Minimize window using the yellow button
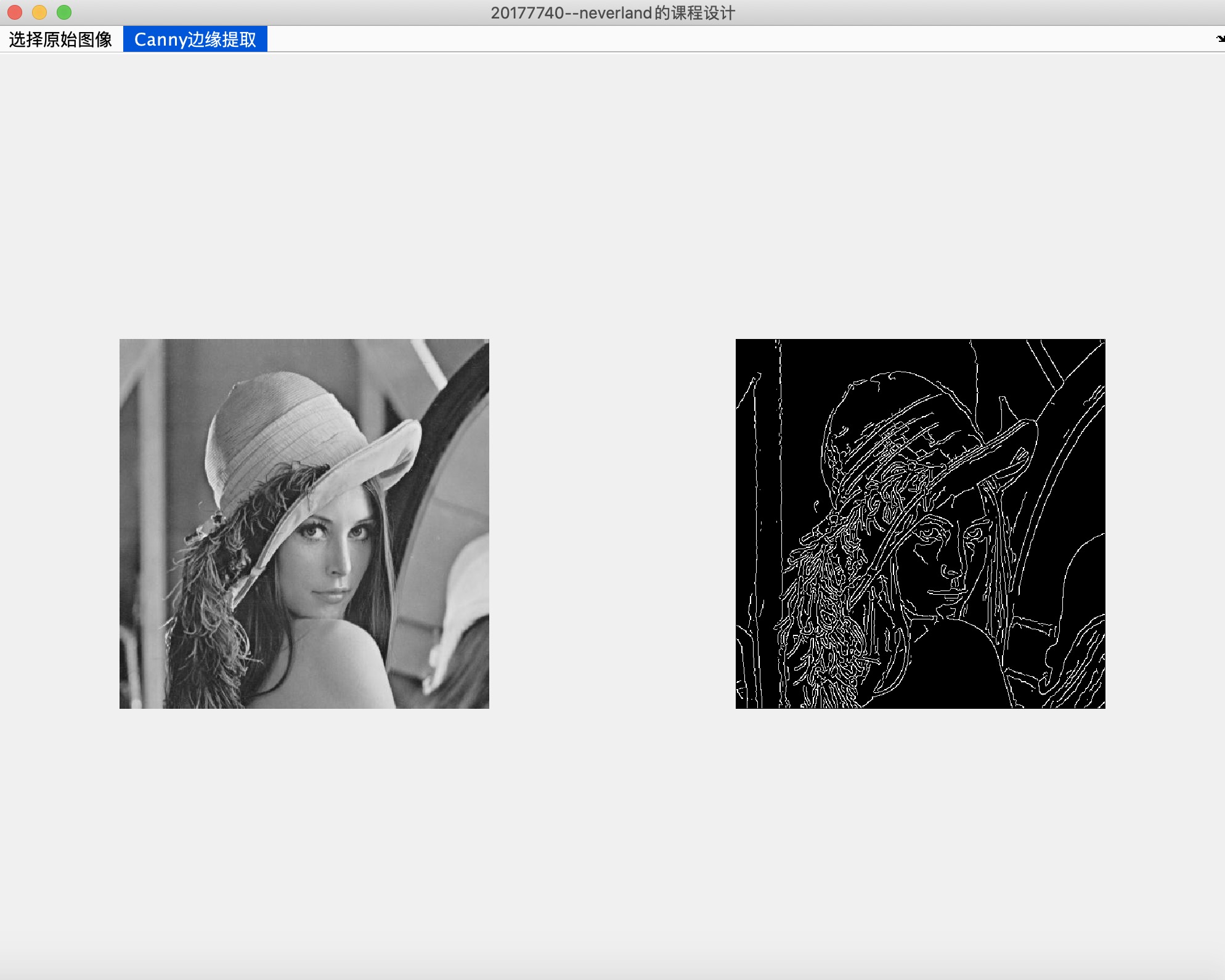The image size is (1225, 980). 39,12
